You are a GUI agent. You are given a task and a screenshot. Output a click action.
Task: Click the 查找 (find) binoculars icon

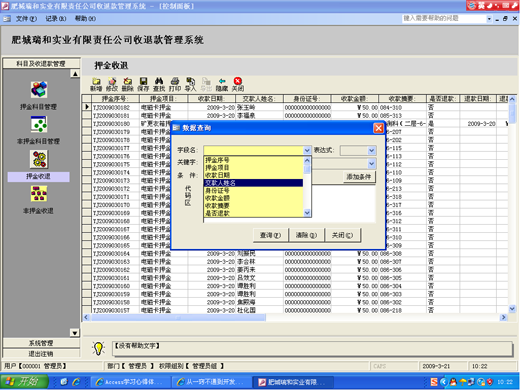[159, 81]
